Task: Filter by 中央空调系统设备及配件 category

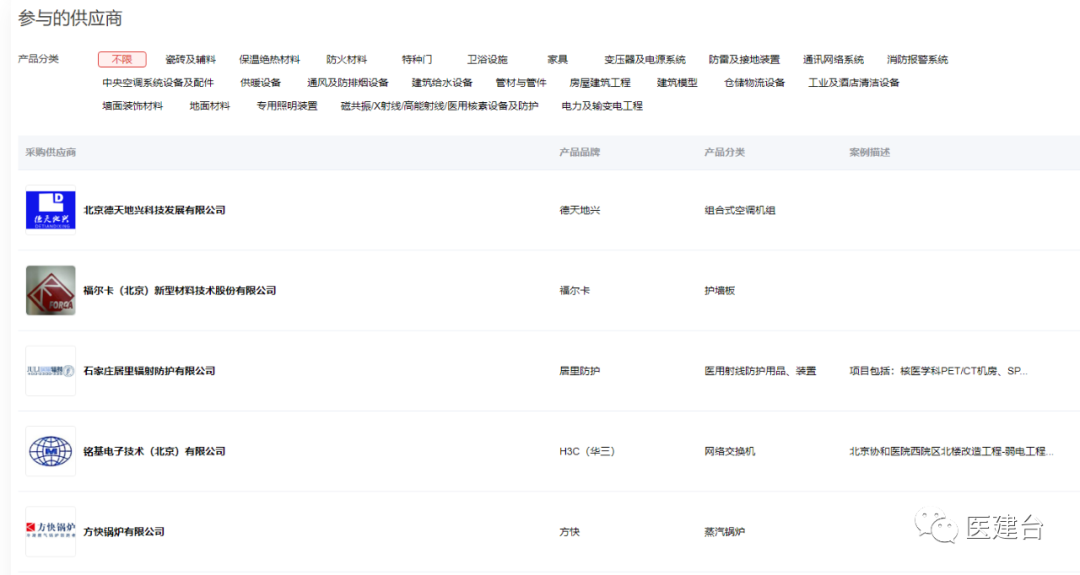Action: point(158,83)
